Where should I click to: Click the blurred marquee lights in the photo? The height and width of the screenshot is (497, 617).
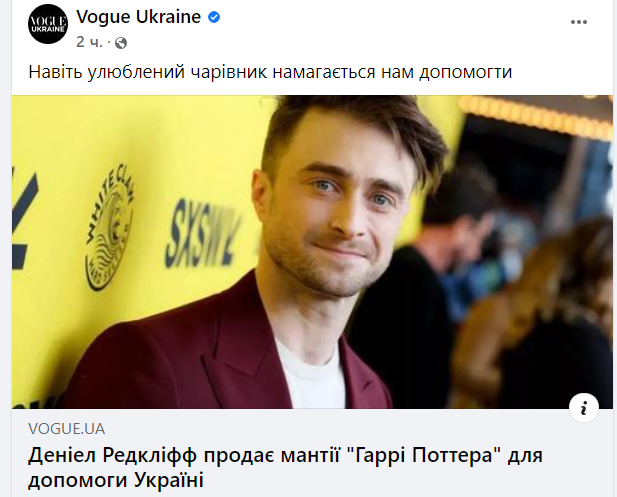coord(535,116)
